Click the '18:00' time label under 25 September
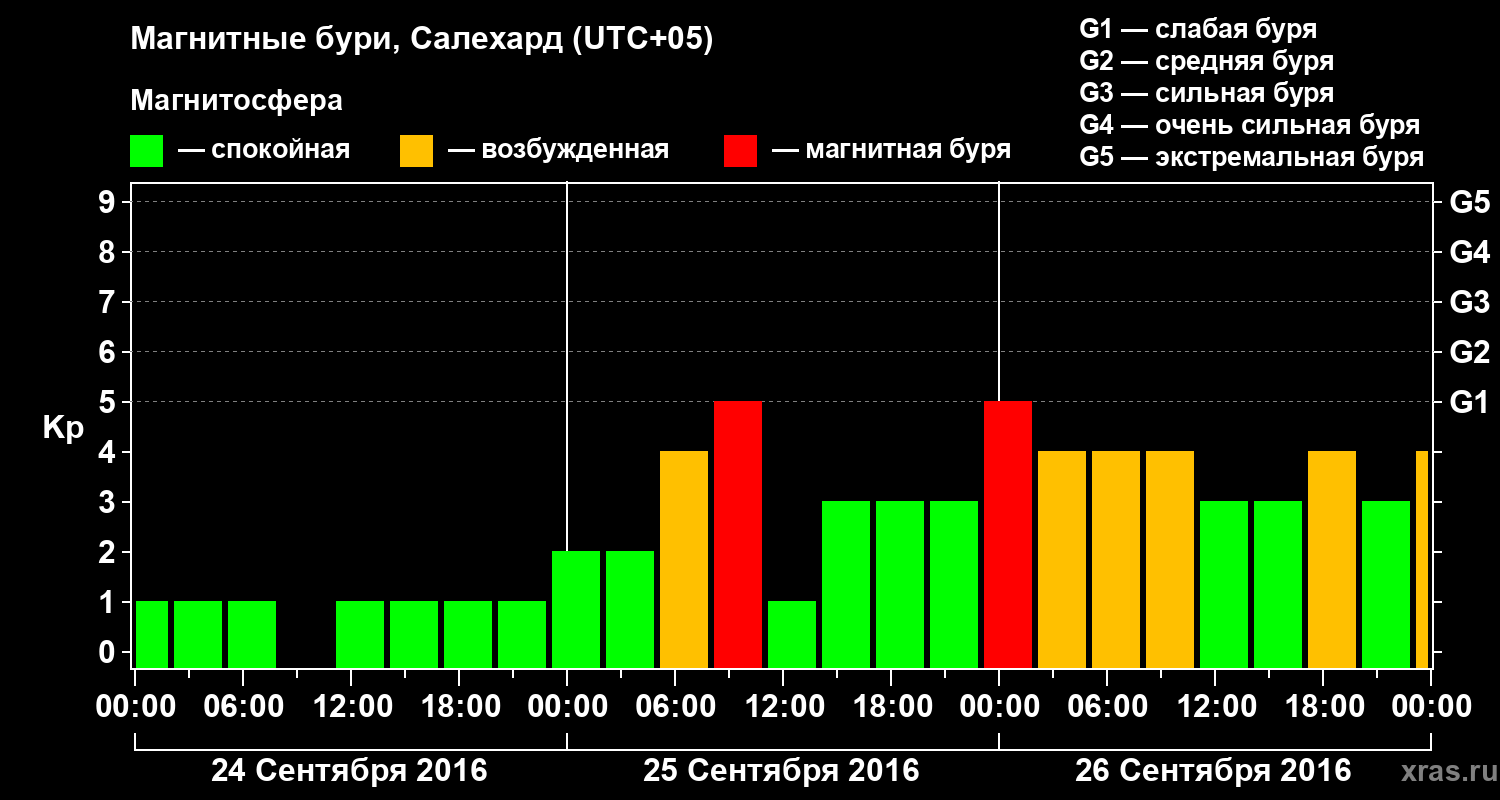The height and width of the screenshot is (800, 1500). pyautogui.click(x=891, y=707)
